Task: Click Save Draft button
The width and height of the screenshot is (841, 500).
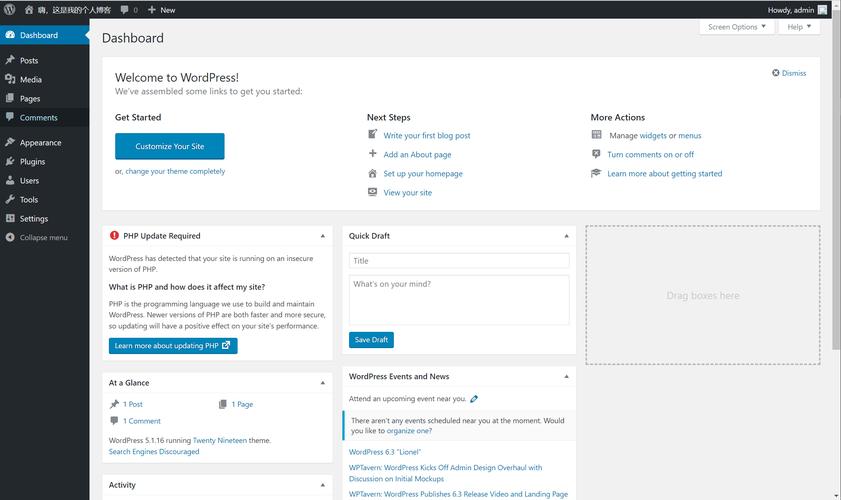Action: click(371, 340)
